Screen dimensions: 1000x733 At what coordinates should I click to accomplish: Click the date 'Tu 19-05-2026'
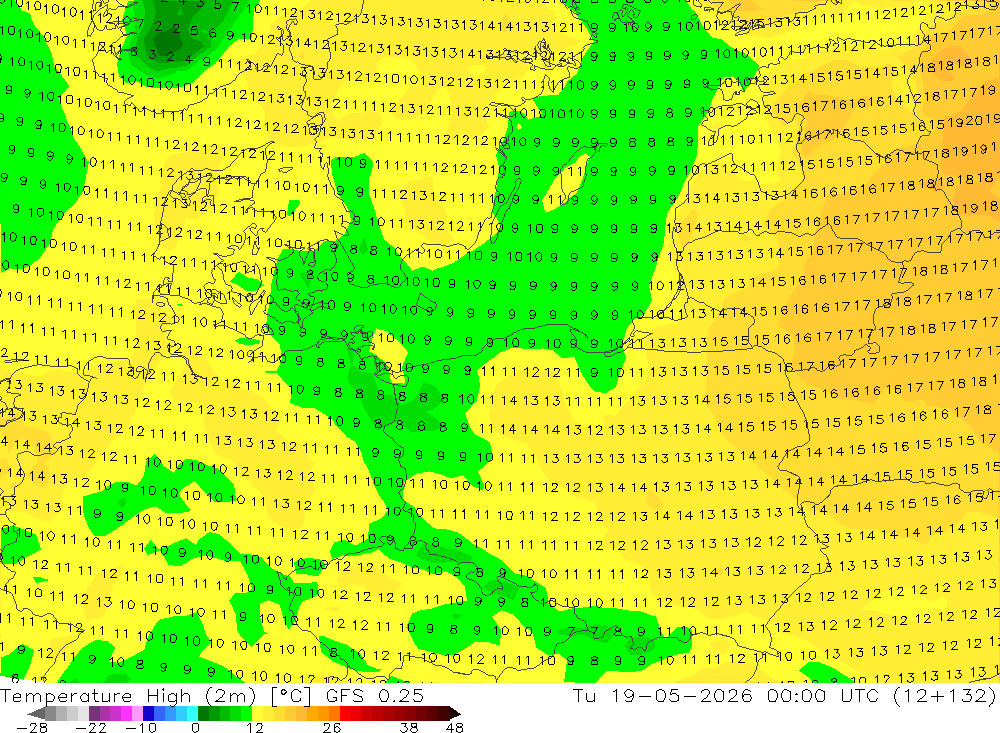point(663,696)
